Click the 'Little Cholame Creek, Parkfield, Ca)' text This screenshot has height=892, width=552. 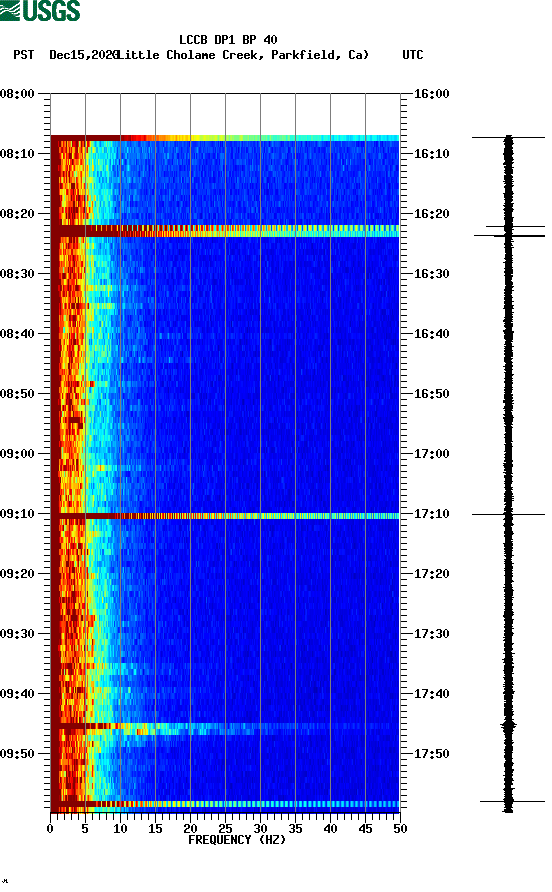click(x=243, y=55)
